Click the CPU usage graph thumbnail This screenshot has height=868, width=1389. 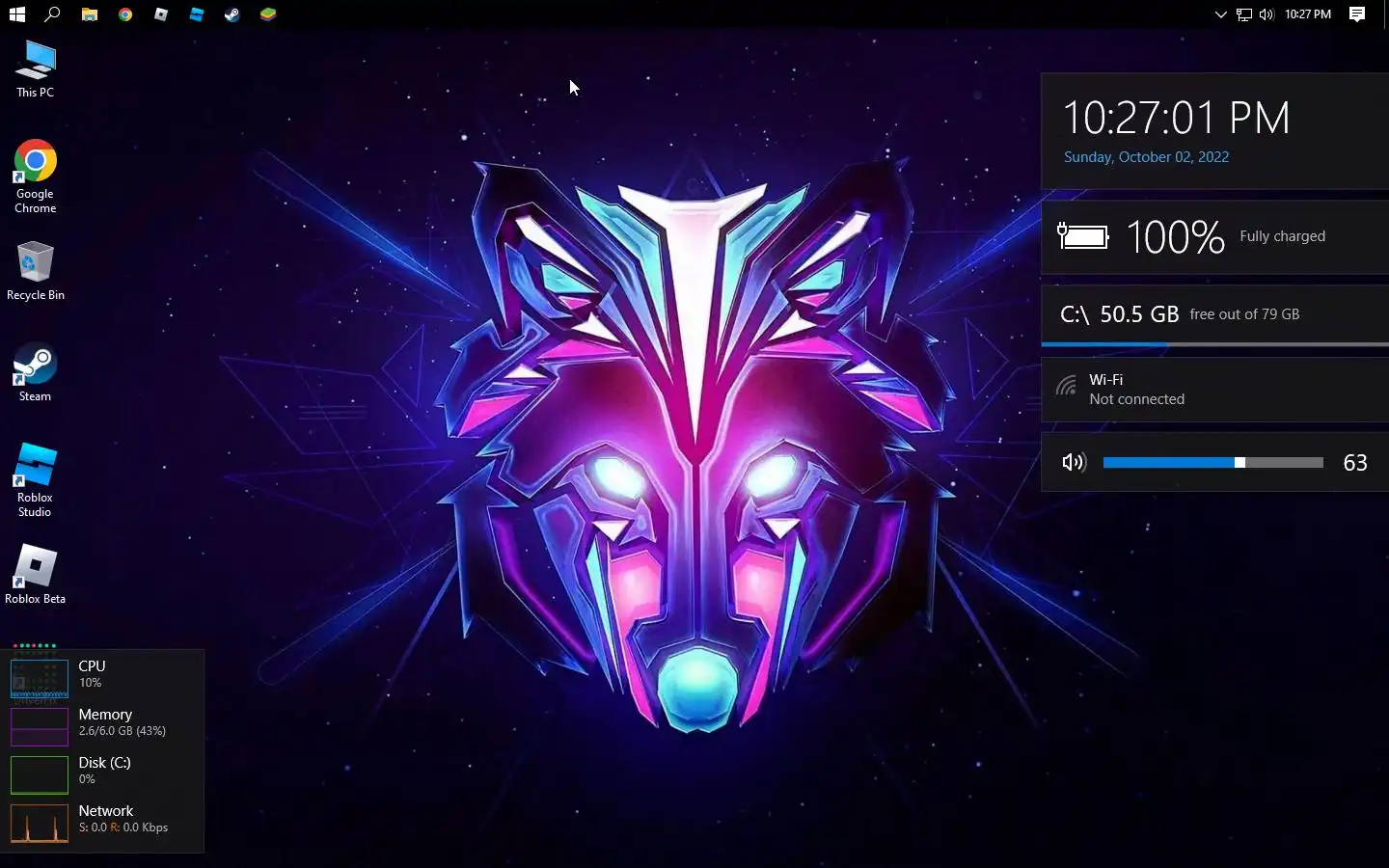tap(40, 678)
